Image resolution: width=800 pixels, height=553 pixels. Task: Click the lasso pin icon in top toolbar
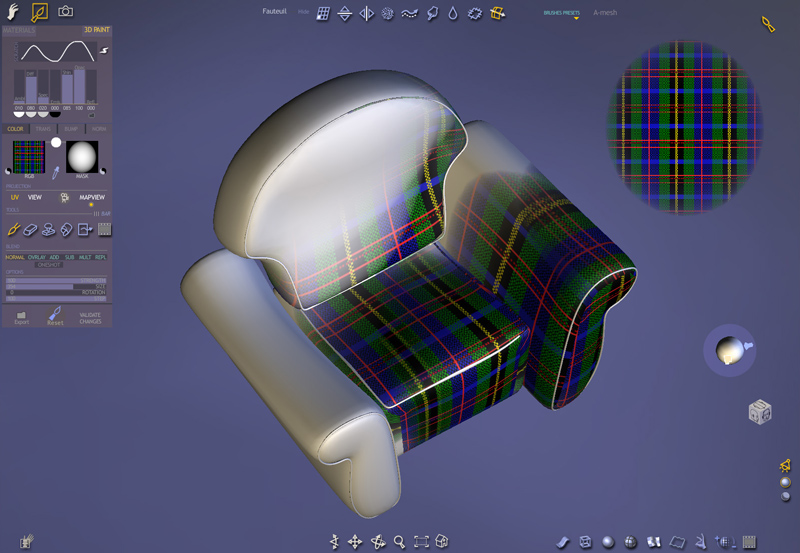[432, 14]
